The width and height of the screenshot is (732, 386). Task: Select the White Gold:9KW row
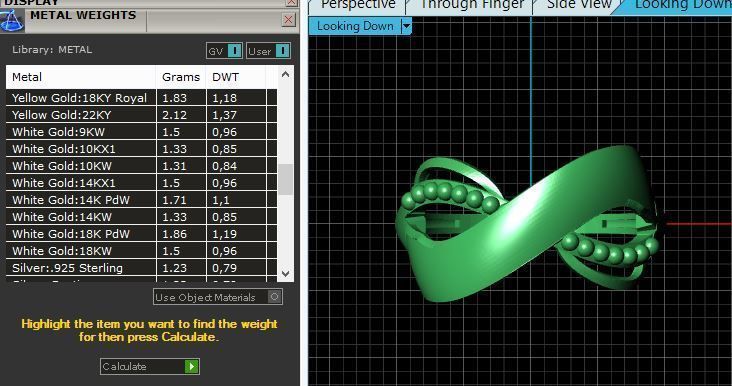click(x=141, y=132)
